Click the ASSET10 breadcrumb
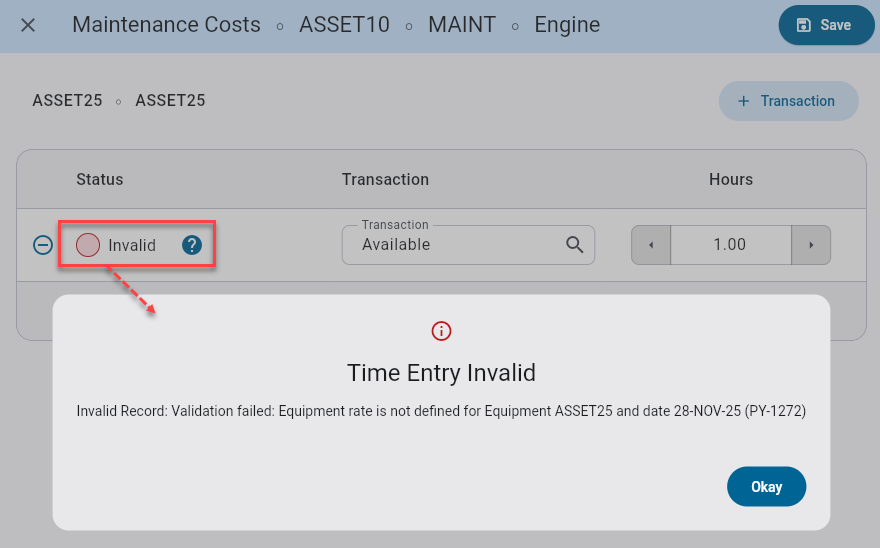Screen dimensions: 880x548 tap(345, 25)
